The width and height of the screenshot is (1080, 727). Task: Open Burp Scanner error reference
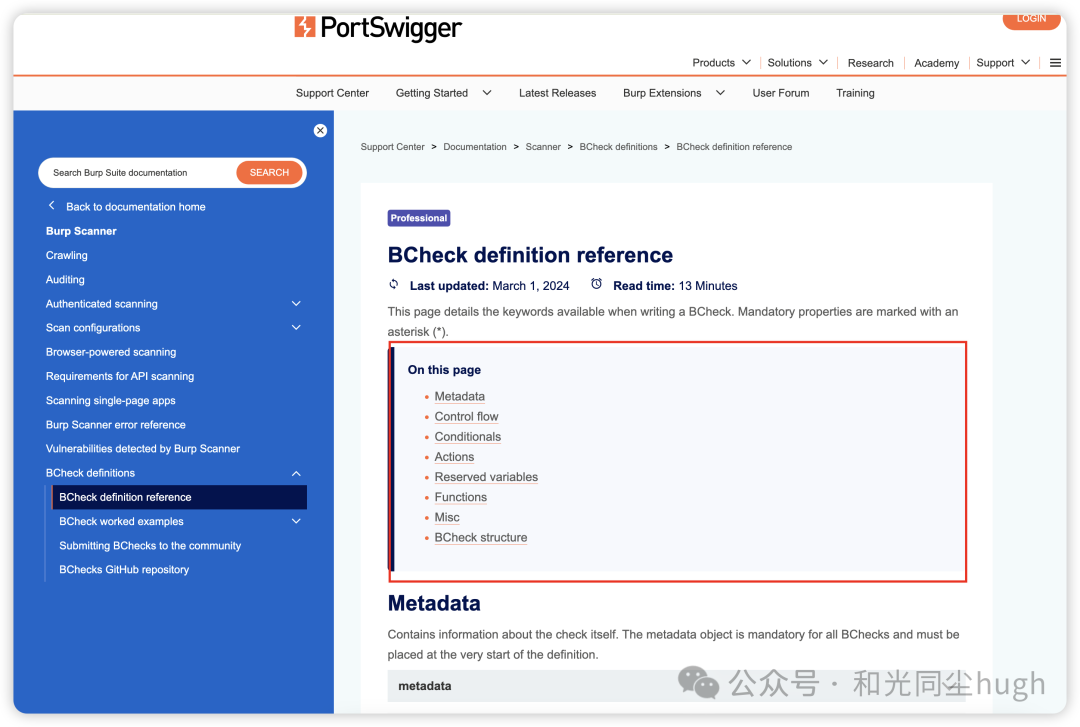coord(116,424)
